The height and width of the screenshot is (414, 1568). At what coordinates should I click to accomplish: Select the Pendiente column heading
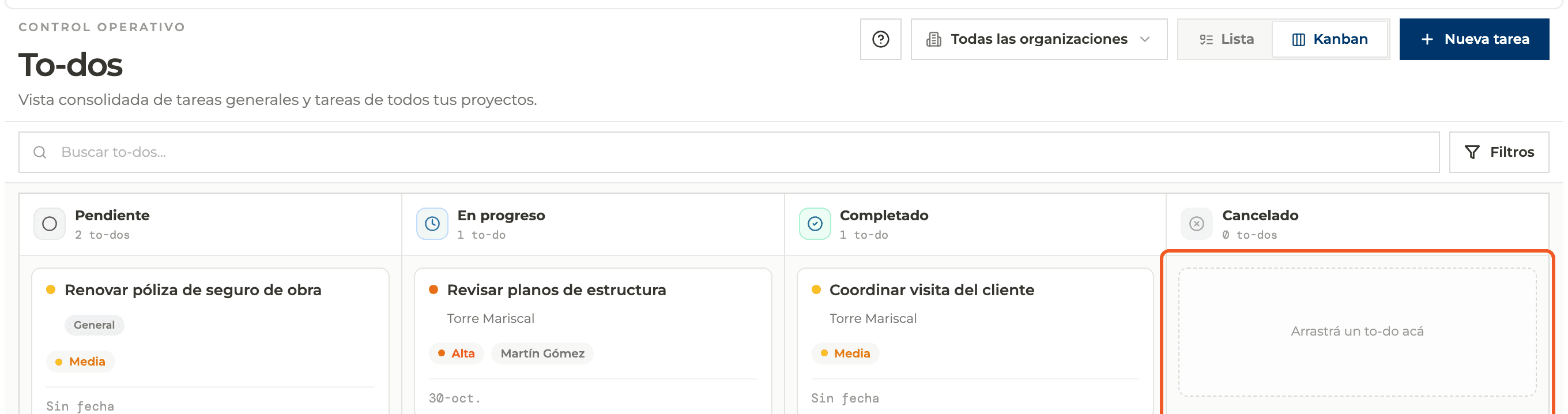[x=112, y=216]
